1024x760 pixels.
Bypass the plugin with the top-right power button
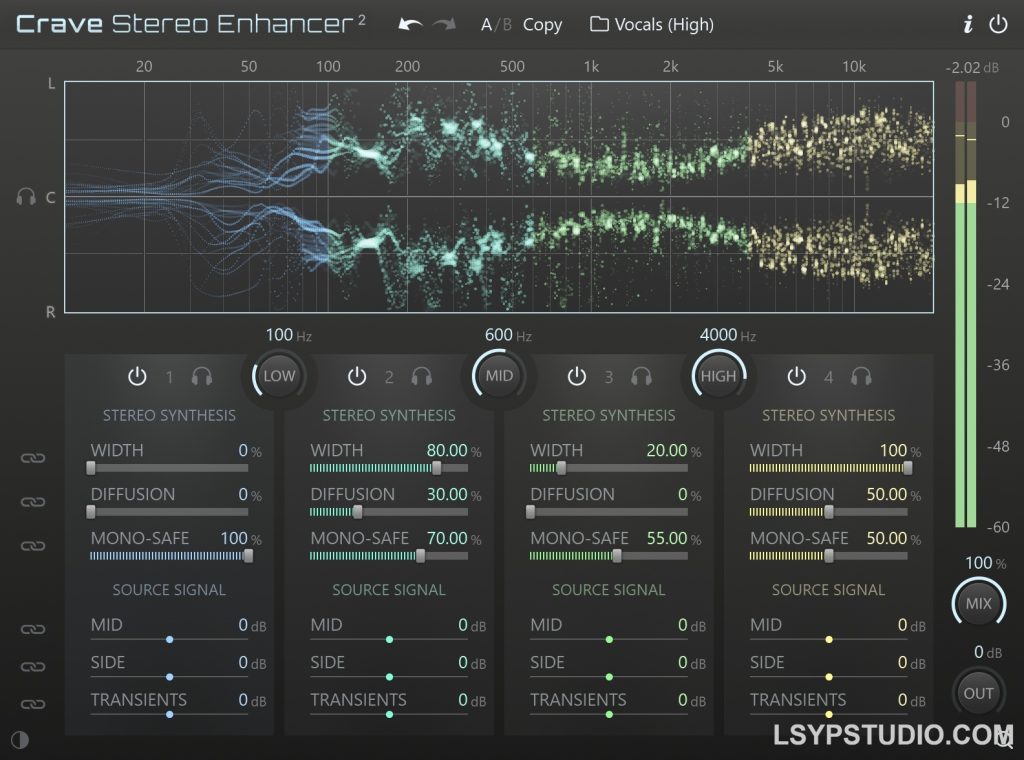click(x=999, y=24)
